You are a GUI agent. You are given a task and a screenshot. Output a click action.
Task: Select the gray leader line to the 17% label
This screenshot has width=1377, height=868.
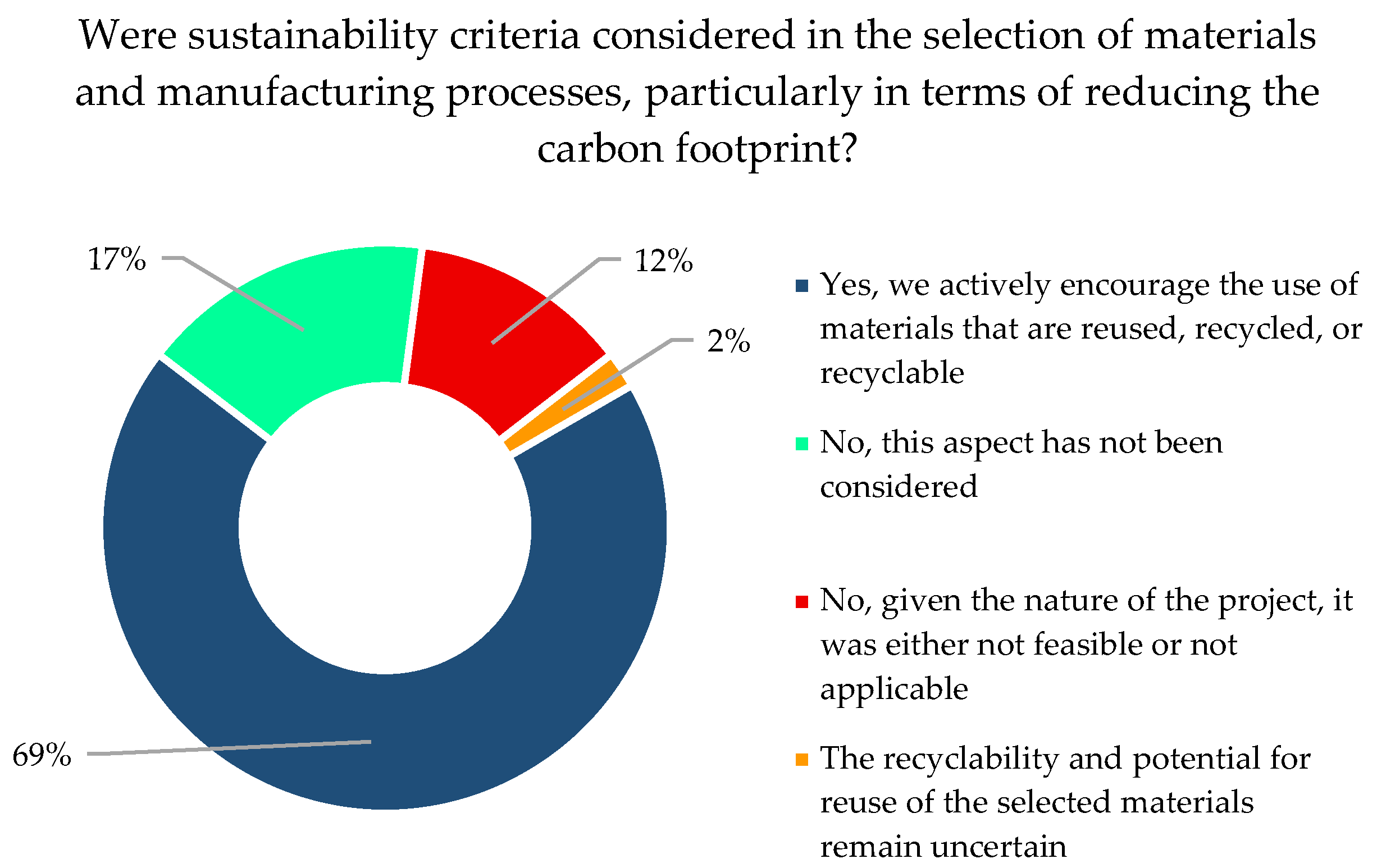tap(240, 293)
